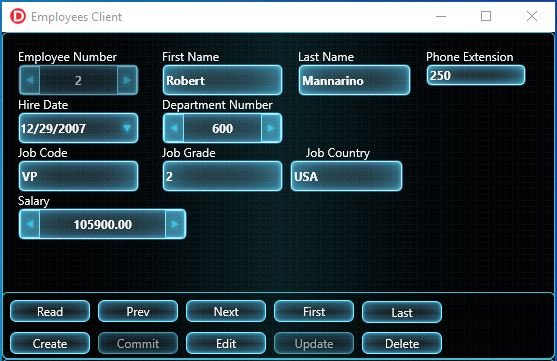Click the Salary value 105900.00
Screen dimensions: 557x361
pos(103,225)
